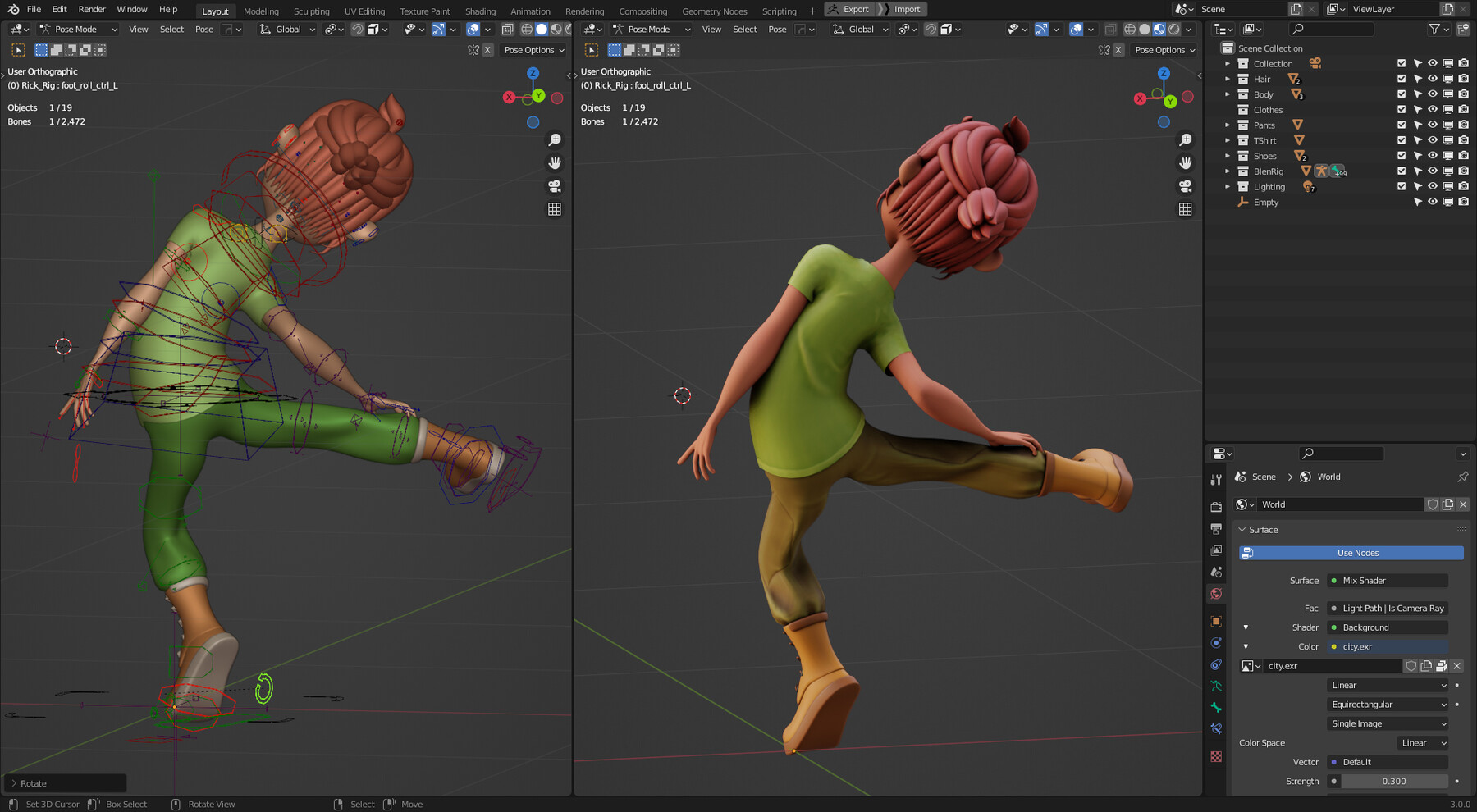Open the Object Data armature properties tab

pyautogui.click(x=1216, y=686)
